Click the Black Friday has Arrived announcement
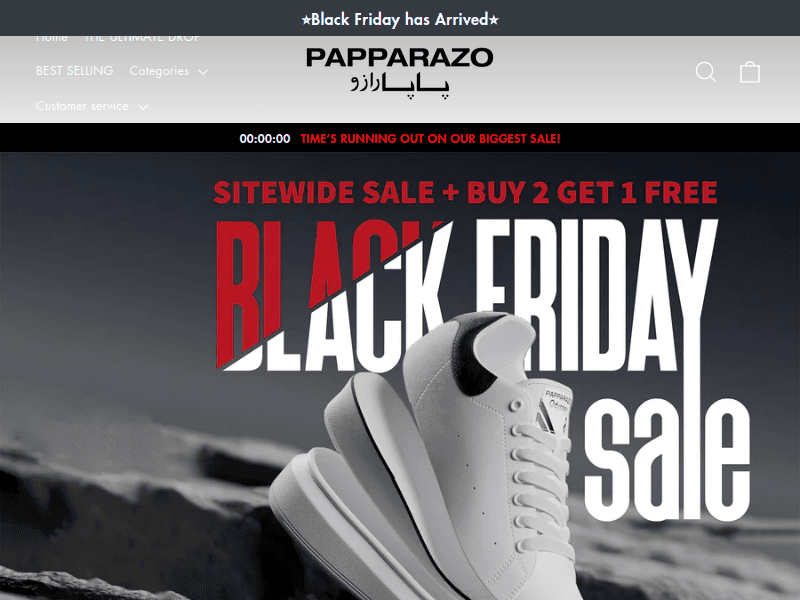800x600 pixels. tap(400, 19)
